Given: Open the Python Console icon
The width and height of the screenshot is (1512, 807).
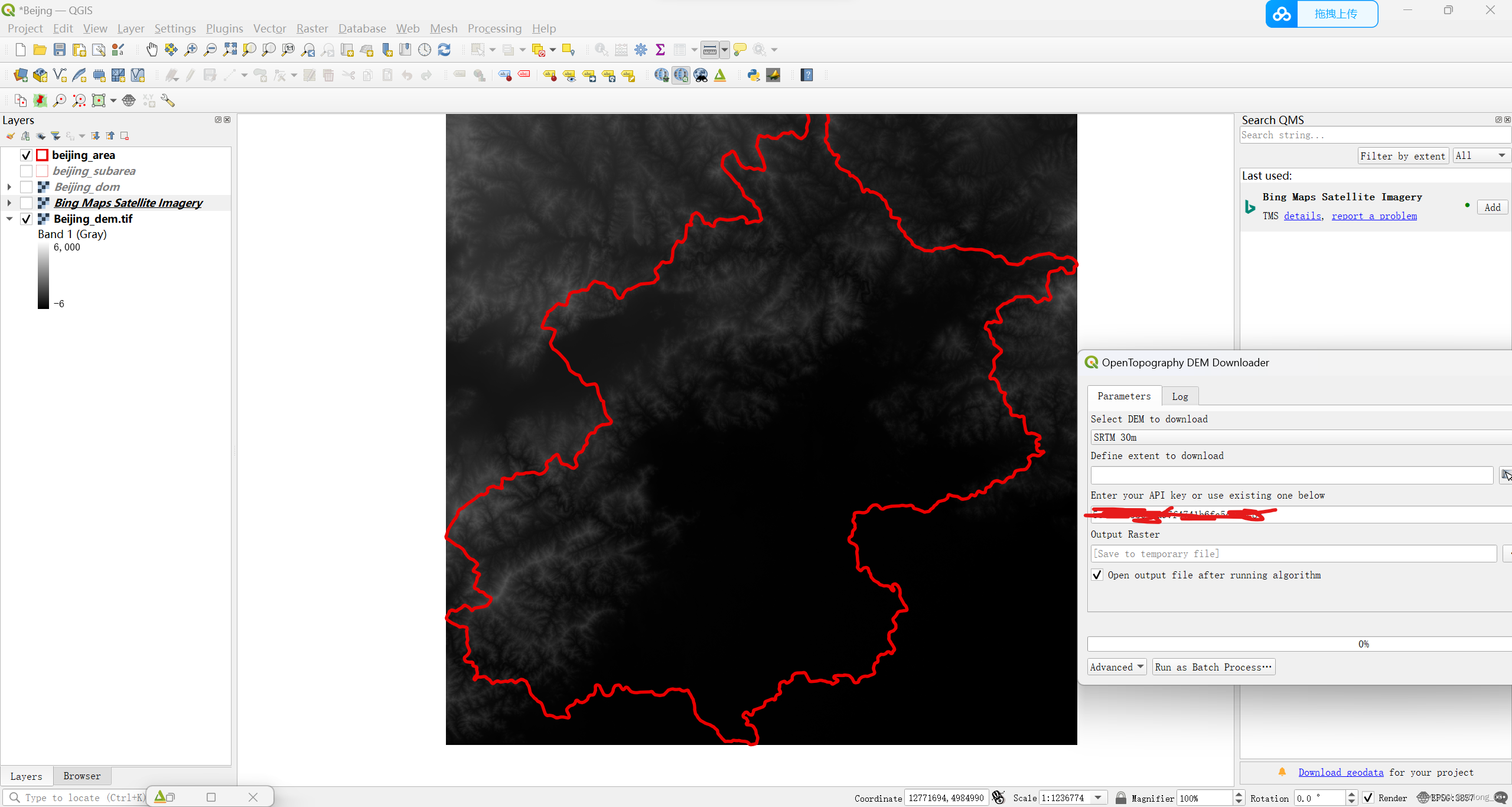Looking at the screenshot, I should pos(753,75).
